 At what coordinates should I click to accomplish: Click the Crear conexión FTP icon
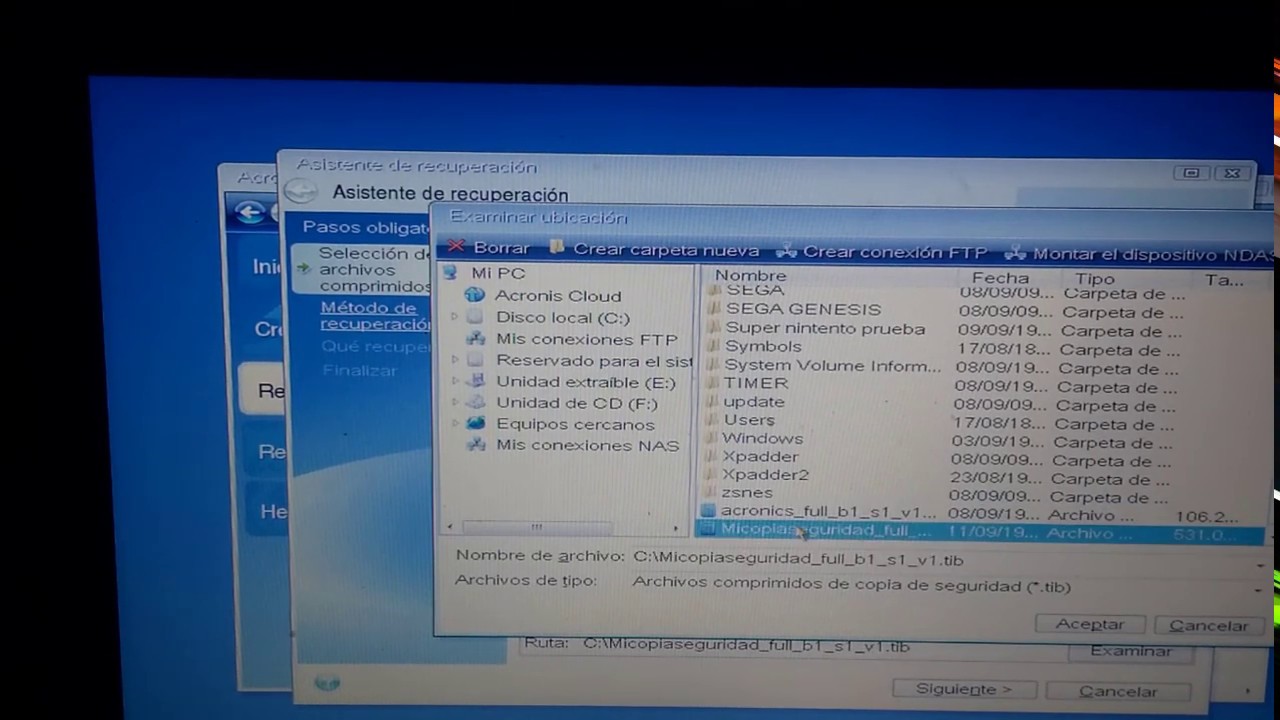pos(787,251)
